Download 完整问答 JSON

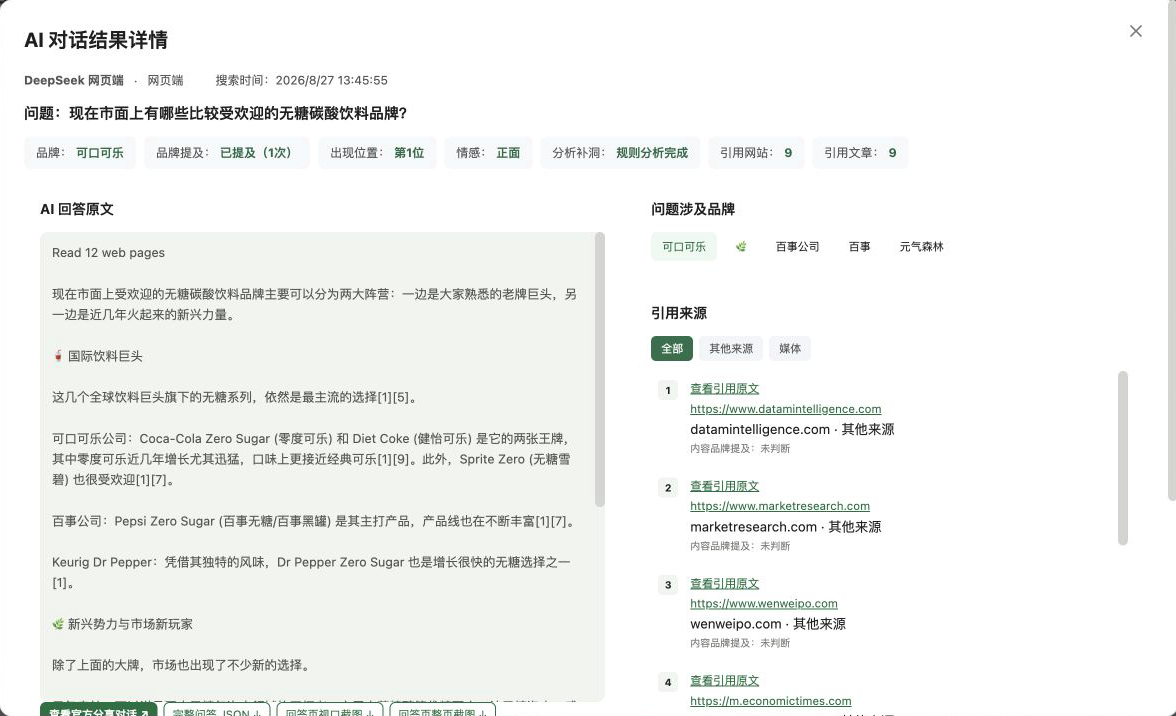click(217, 710)
